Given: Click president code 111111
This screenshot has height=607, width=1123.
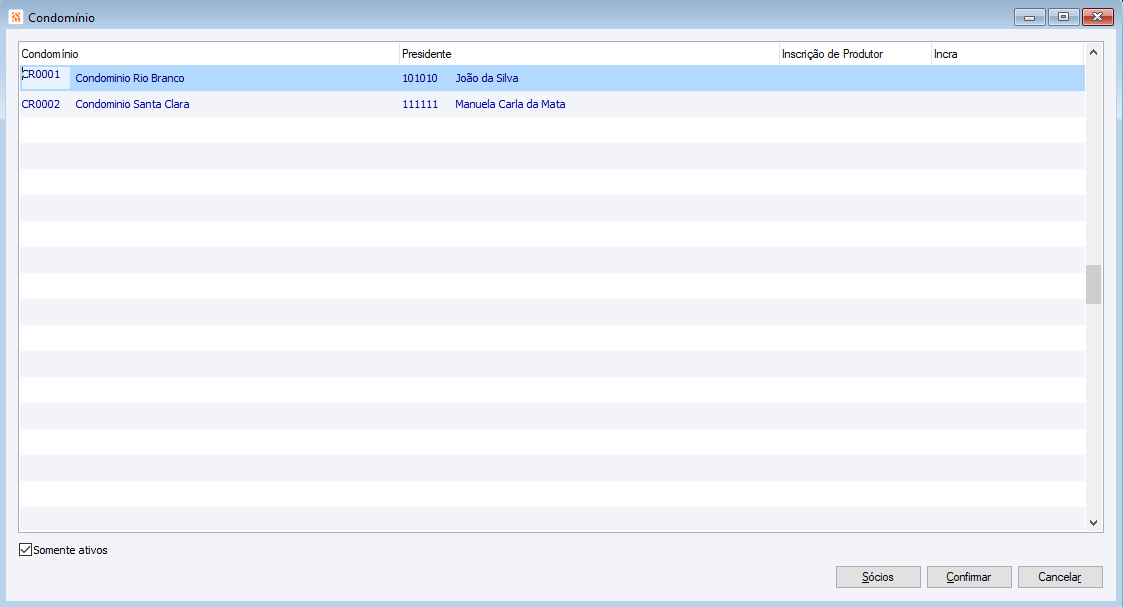Looking at the screenshot, I should (420, 104).
